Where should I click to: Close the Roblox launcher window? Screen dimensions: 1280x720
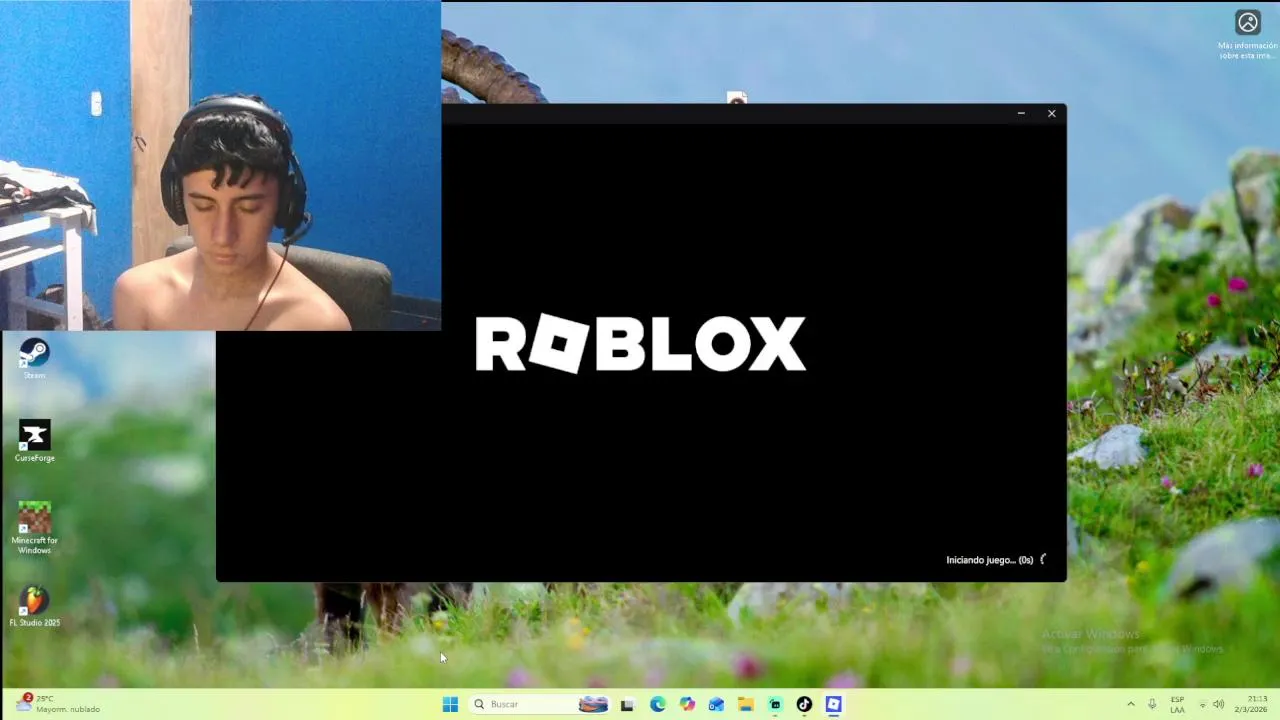(x=1052, y=113)
